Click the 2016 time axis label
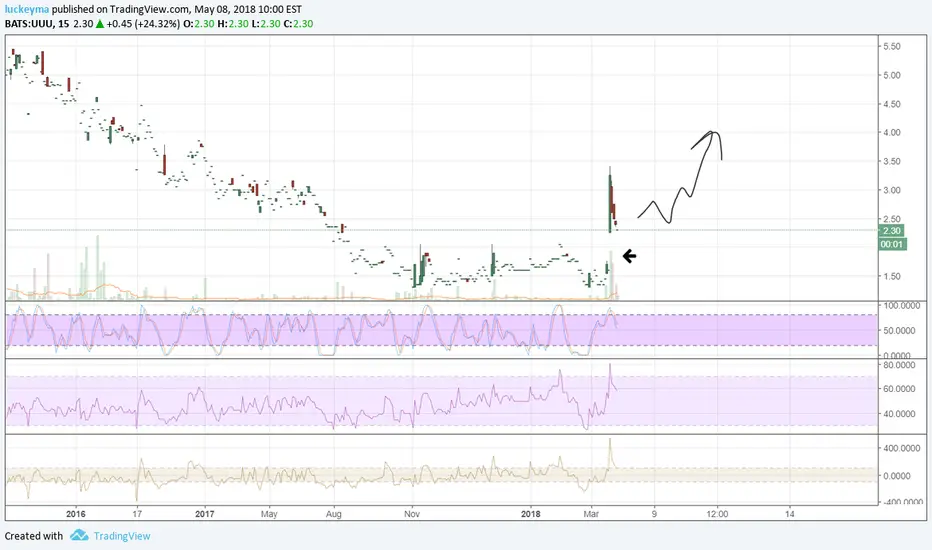This screenshot has width=932, height=550. pos(75,514)
